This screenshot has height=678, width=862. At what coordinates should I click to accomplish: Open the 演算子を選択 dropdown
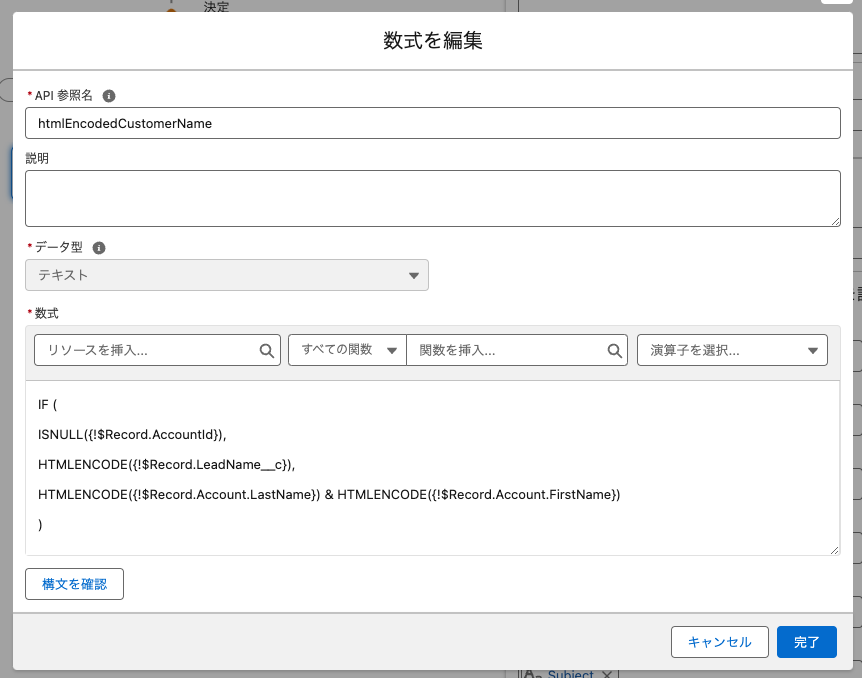(732, 350)
